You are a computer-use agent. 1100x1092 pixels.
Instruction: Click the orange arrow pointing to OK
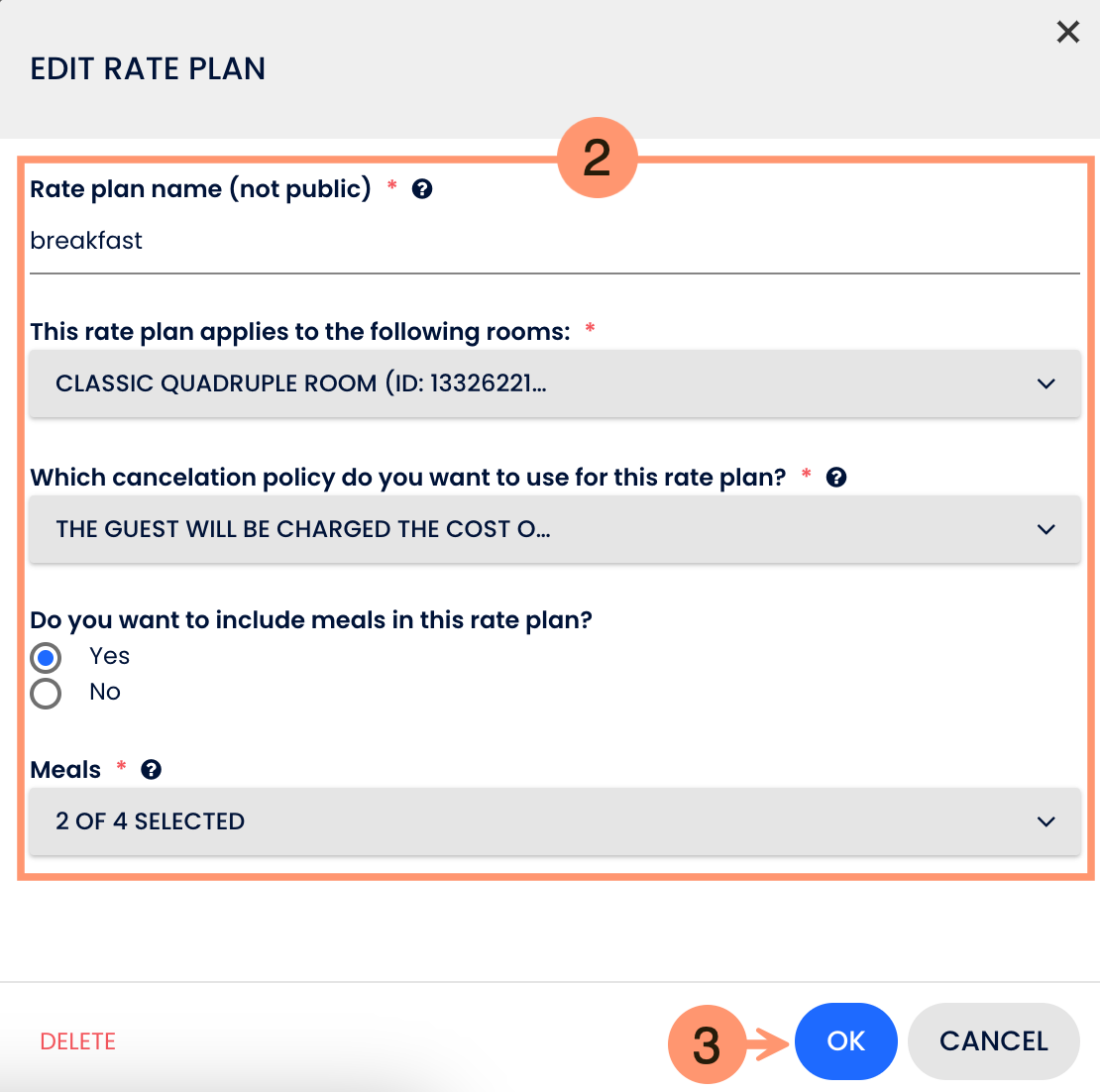pos(770,1043)
